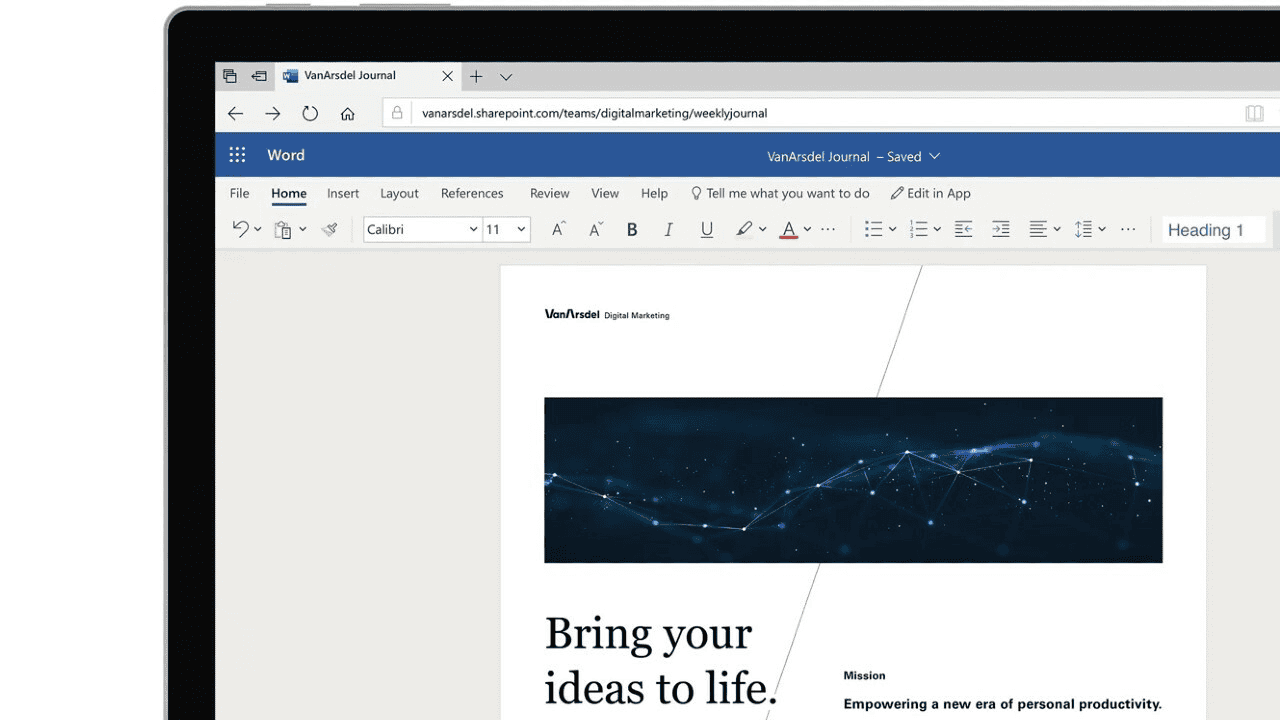The height and width of the screenshot is (720, 1280).
Task: Click Edit in App button
Action: tap(931, 193)
